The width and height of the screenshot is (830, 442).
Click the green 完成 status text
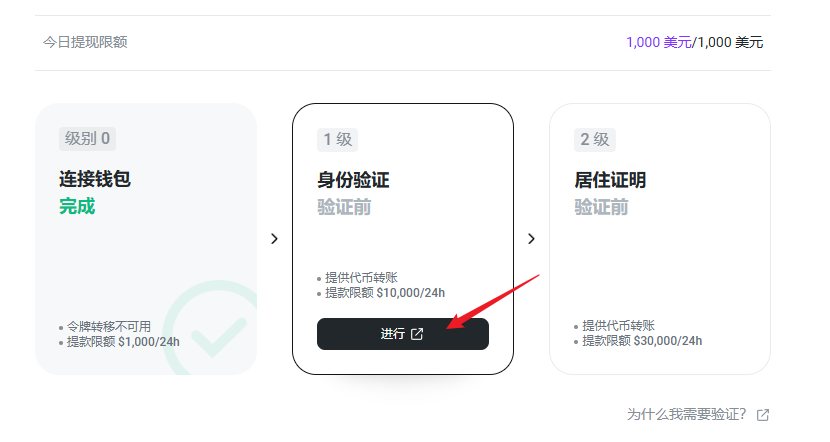(x=77, y=206)
